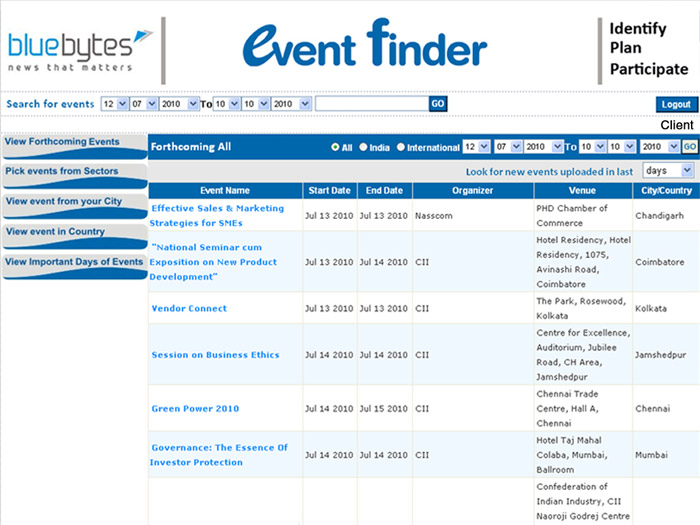Open search end month dropdown in top bar
The image size is (700, 525).
pyautogui.click(x=256, y=104)
